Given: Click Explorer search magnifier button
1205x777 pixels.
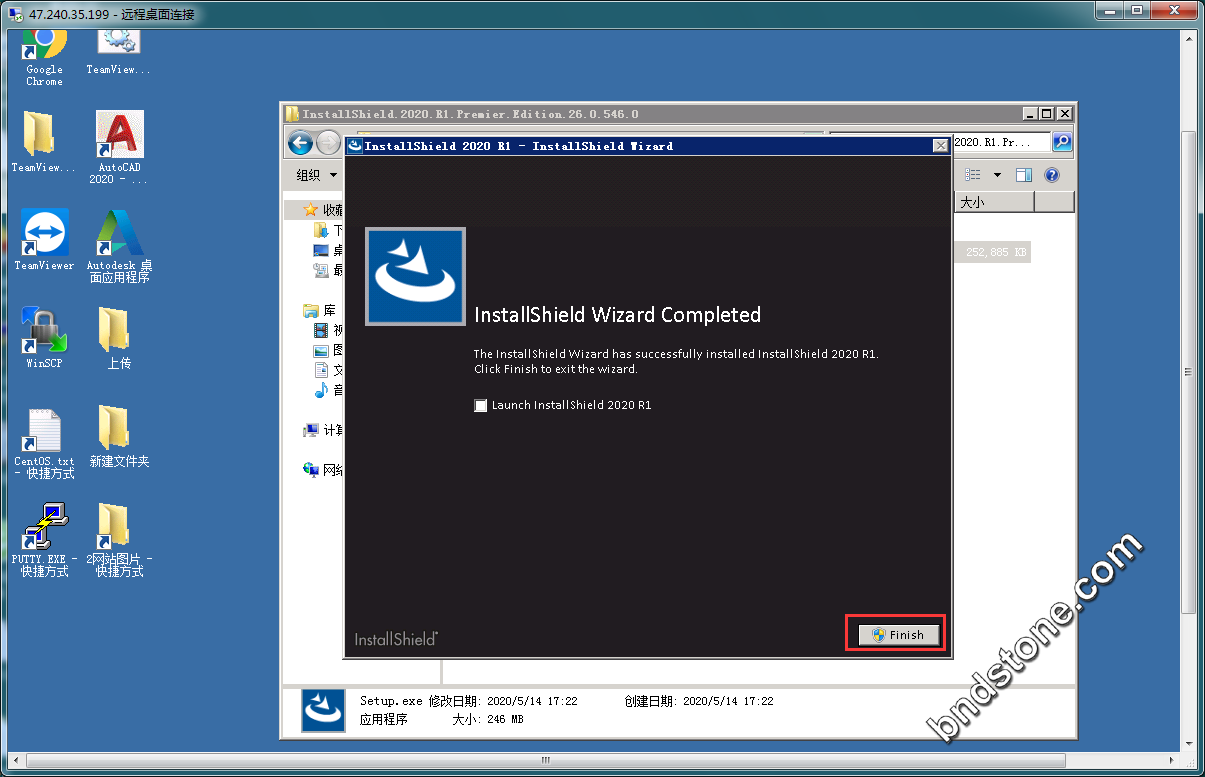Looking at the screenshot, I should 1062,143.
